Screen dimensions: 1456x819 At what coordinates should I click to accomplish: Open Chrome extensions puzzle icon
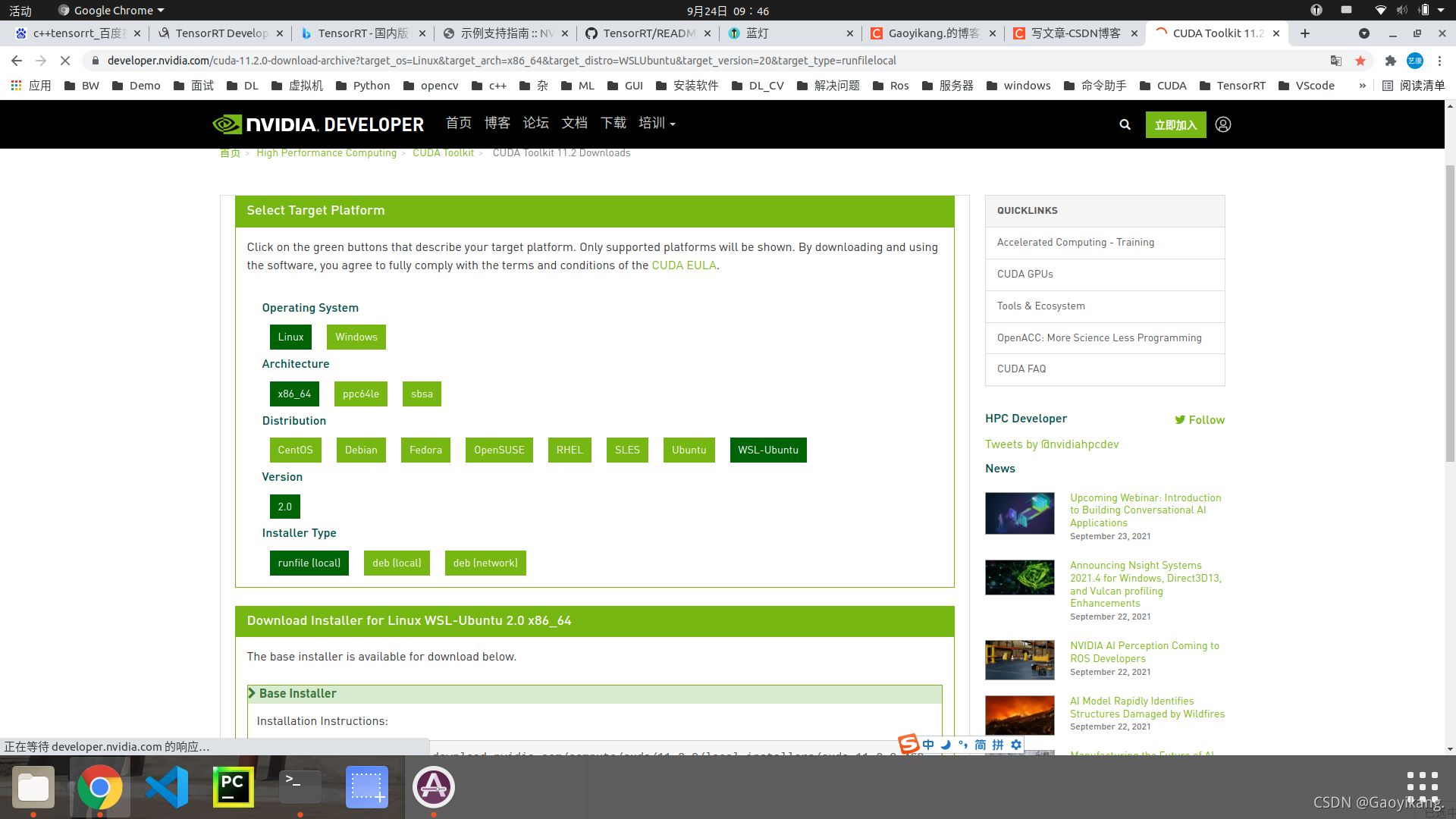pos(1390,61)
